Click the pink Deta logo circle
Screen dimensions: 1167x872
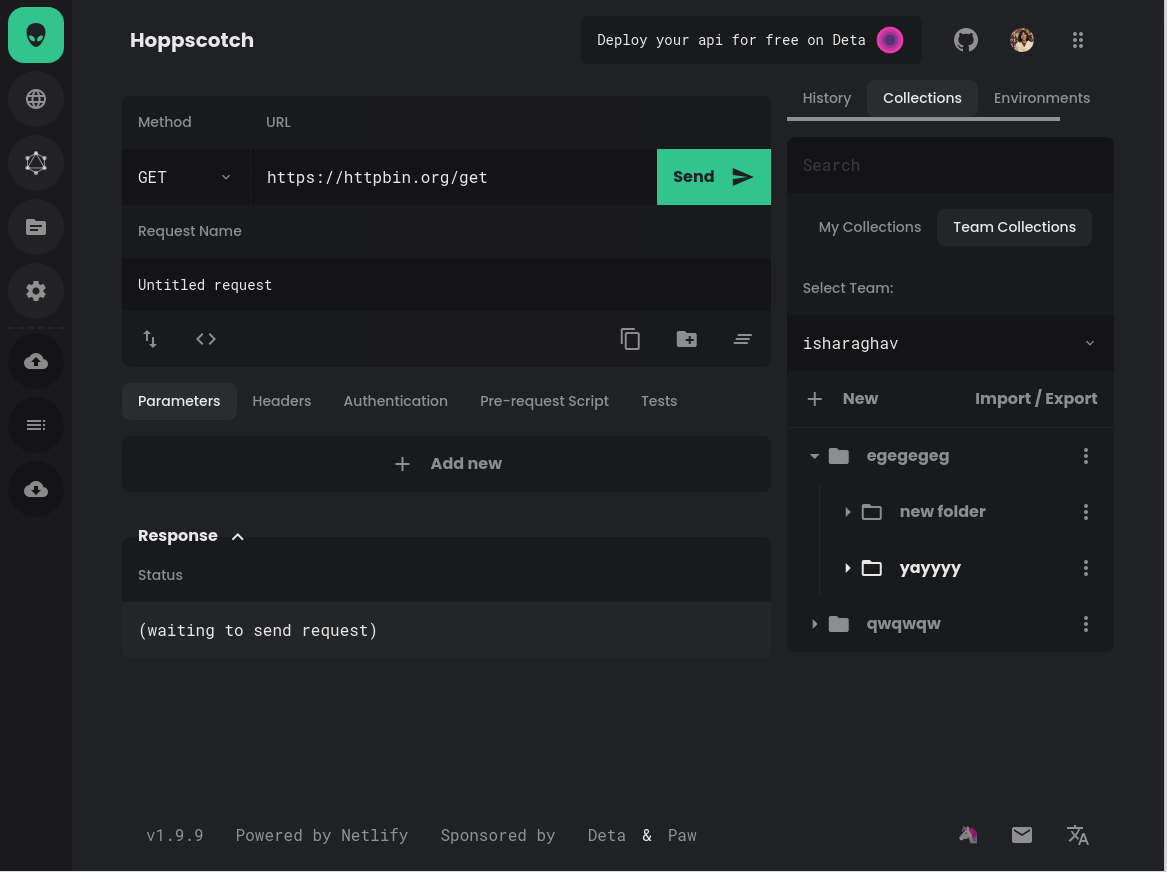coord(889,40)
